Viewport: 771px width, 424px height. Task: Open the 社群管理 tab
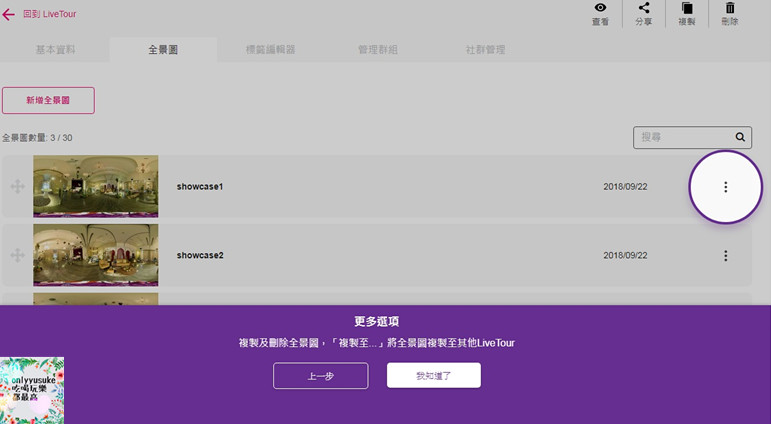click(485, 50)
